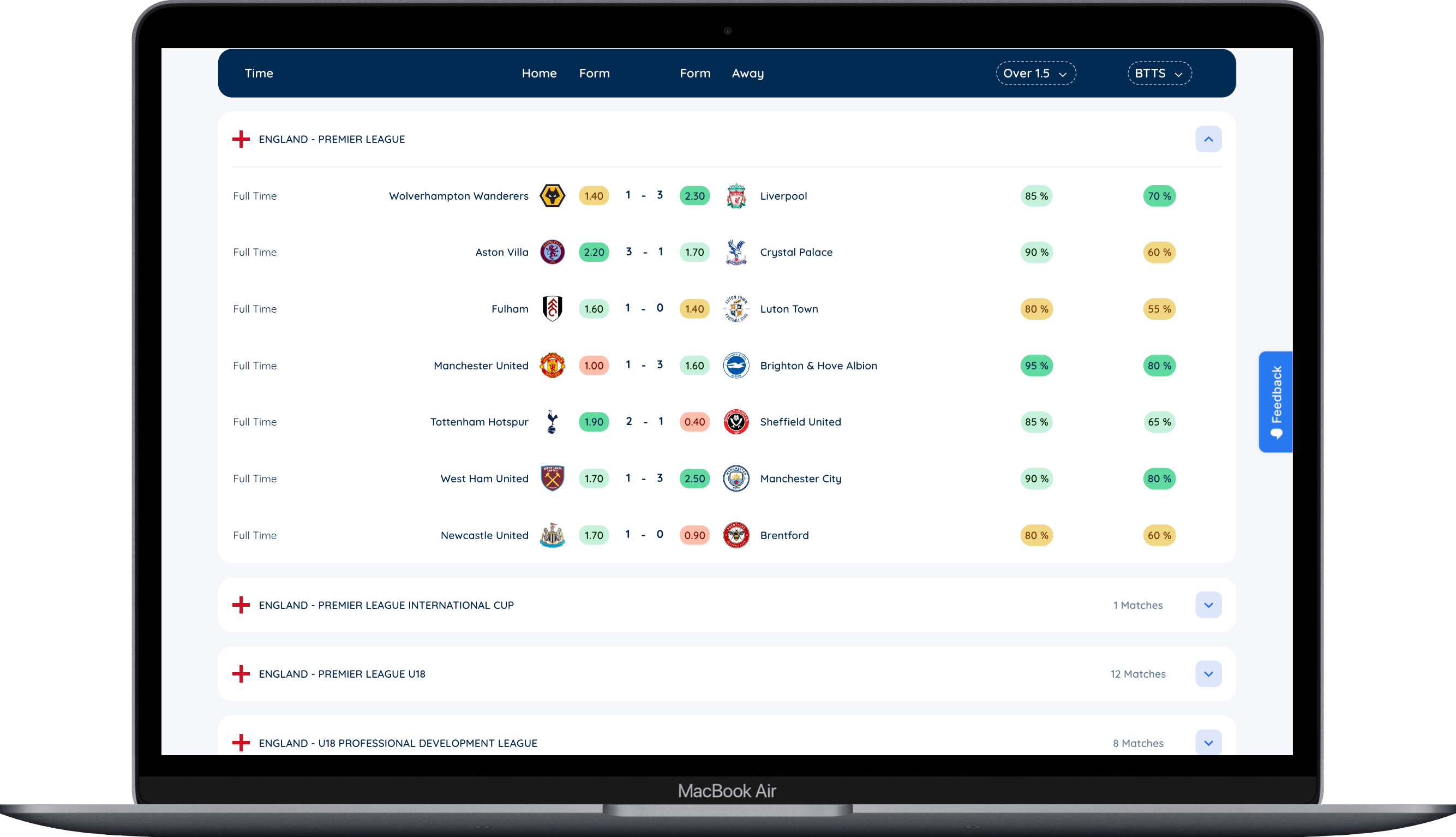Click the Liverpool club crest
Screen dimensions: 1456x837
(736, 196)
